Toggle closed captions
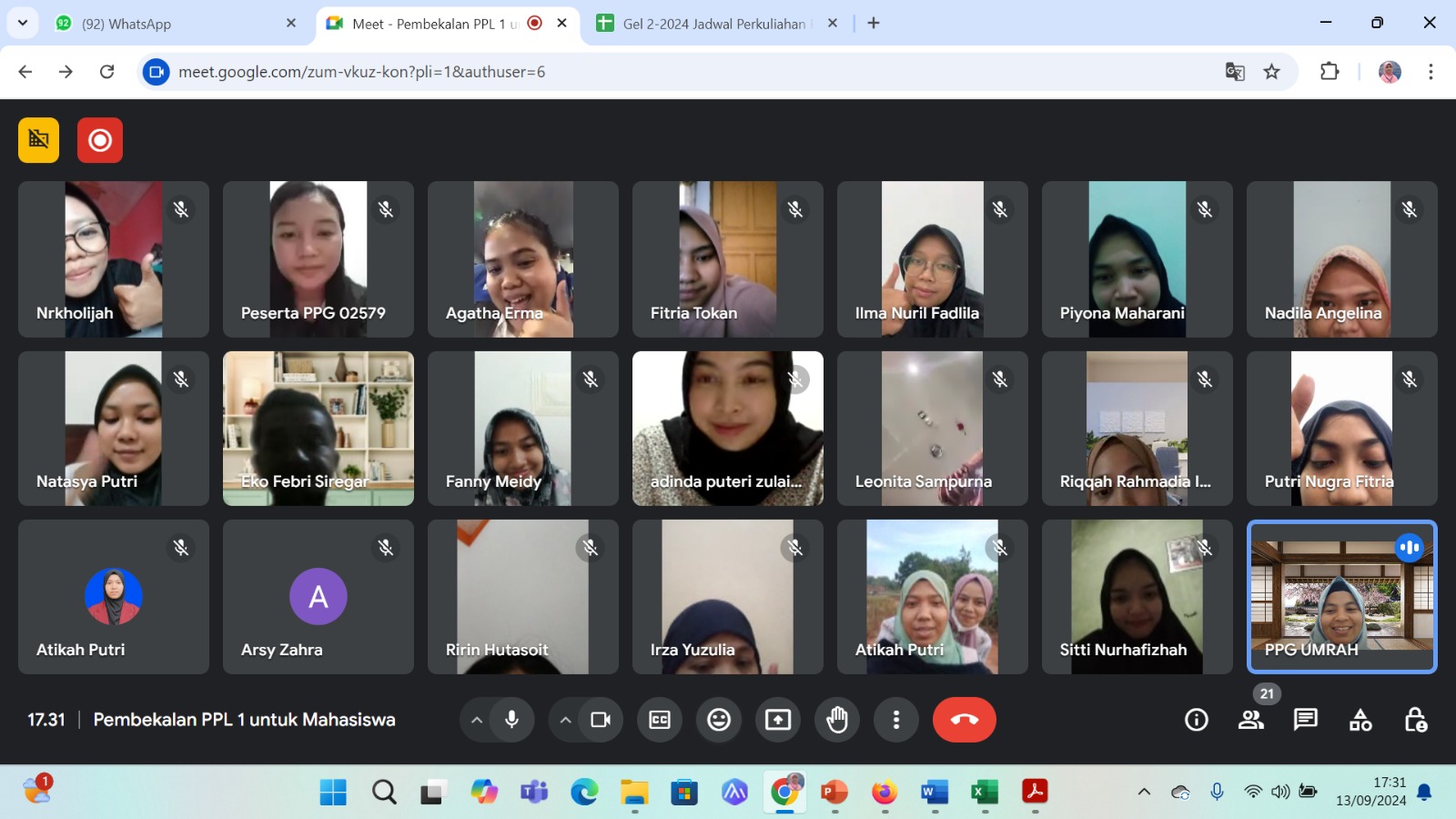 click(x=660, y=720)
